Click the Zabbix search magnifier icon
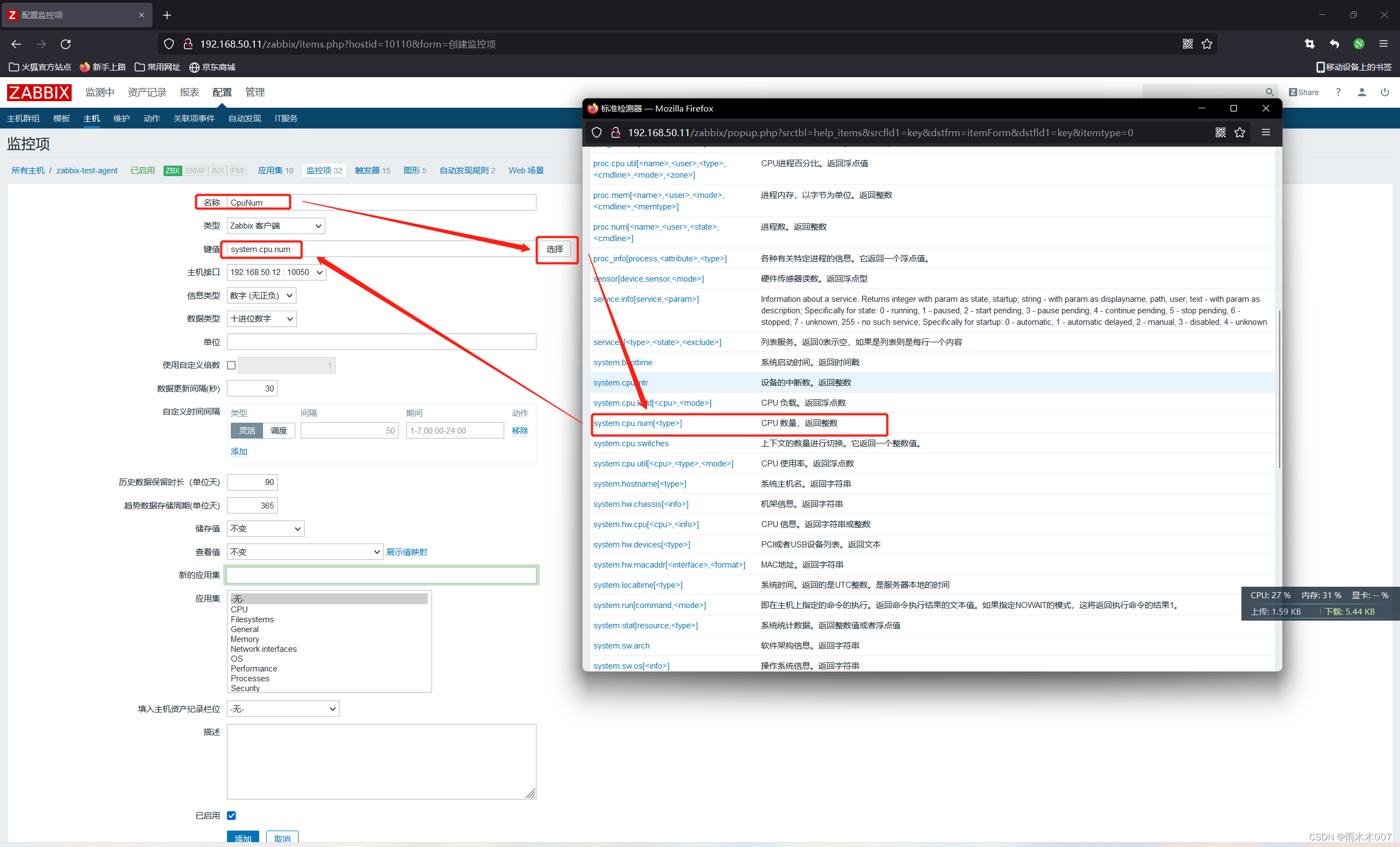Screen dimensions: 1400x847 [1270, 92]
